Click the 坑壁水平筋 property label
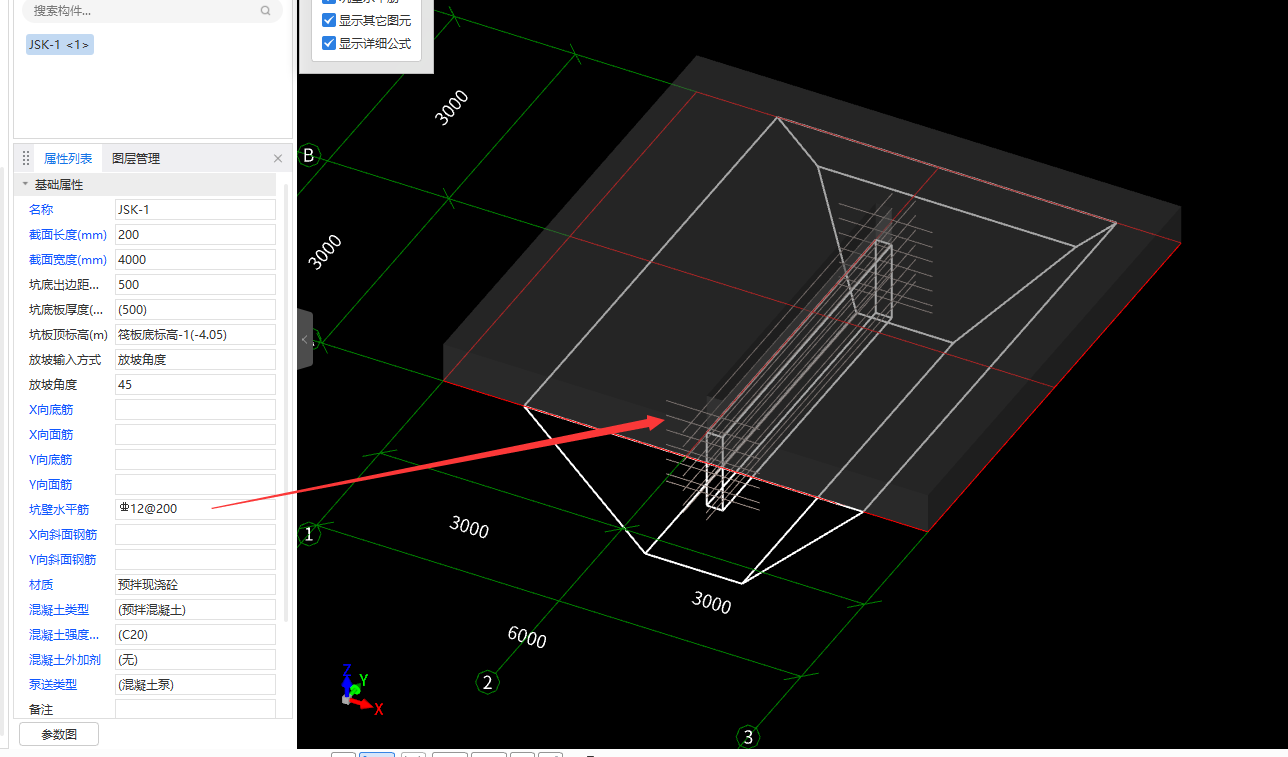1288x757 pixels. coord(59,509)
